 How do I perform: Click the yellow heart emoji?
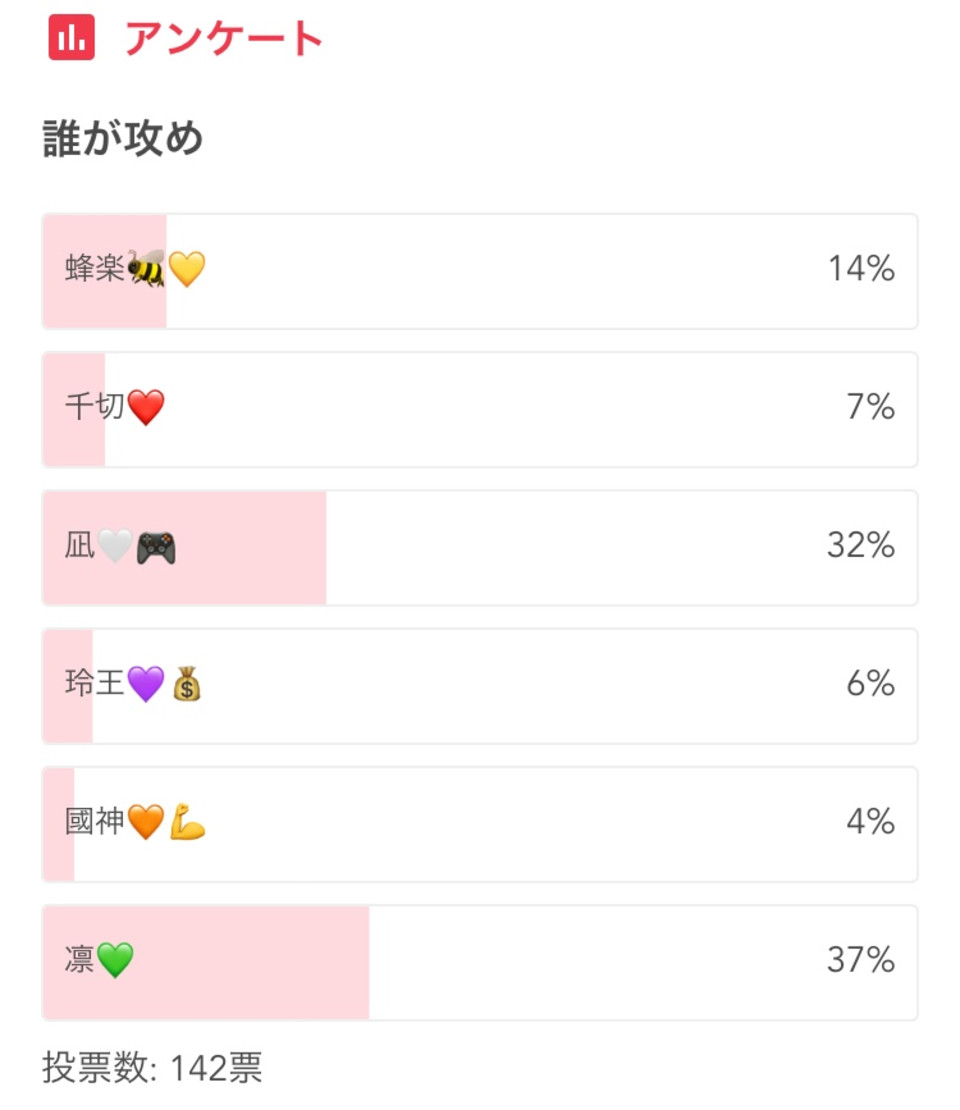coord(187,270)
